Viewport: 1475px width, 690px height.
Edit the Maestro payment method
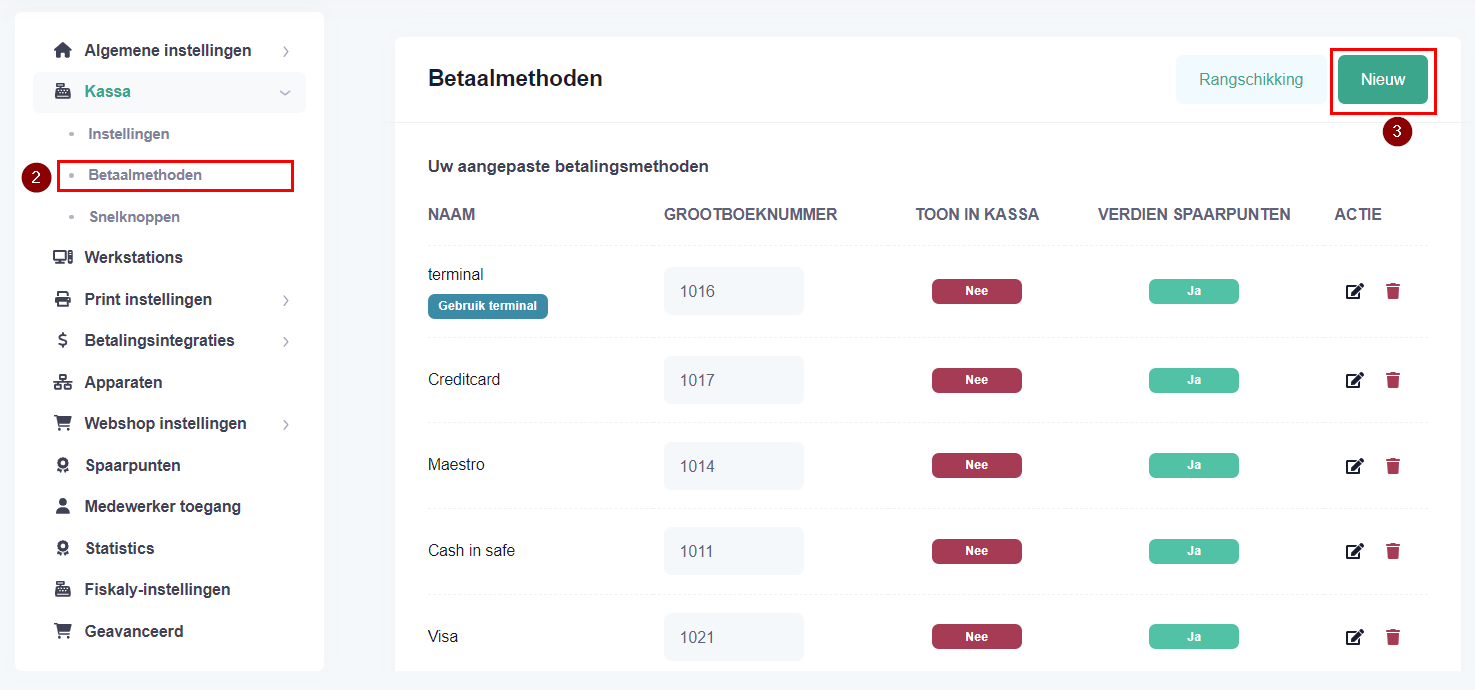(1354, 466)
